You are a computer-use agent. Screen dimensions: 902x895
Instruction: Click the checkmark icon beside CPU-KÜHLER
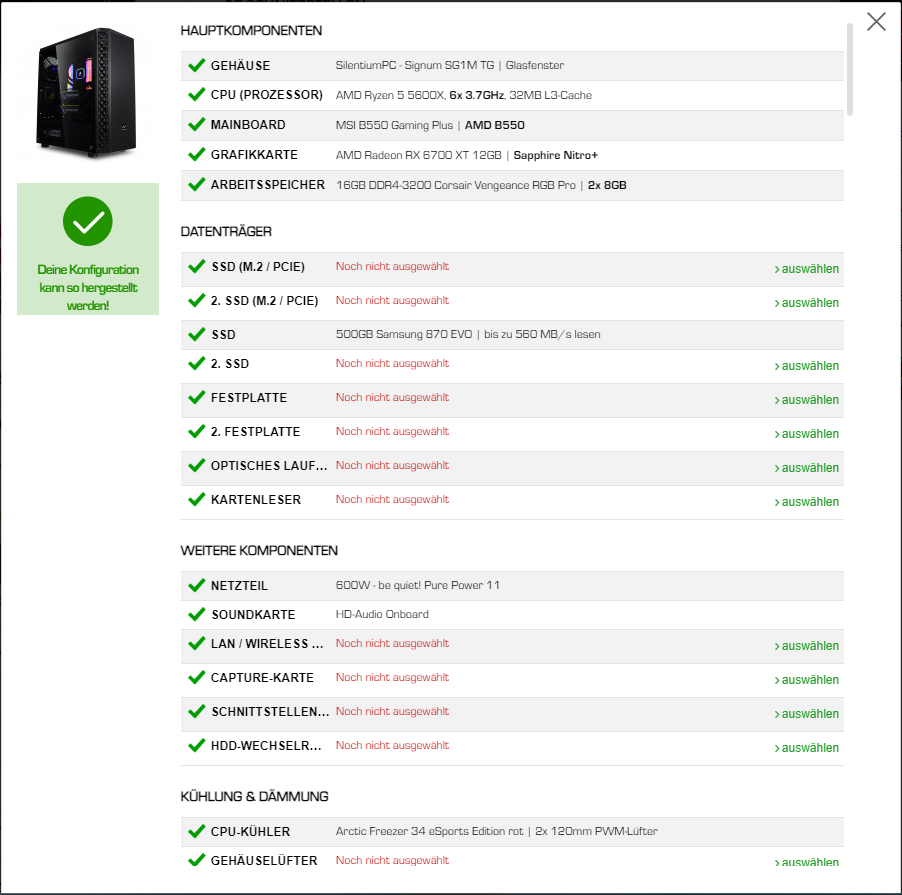(197, 832)
